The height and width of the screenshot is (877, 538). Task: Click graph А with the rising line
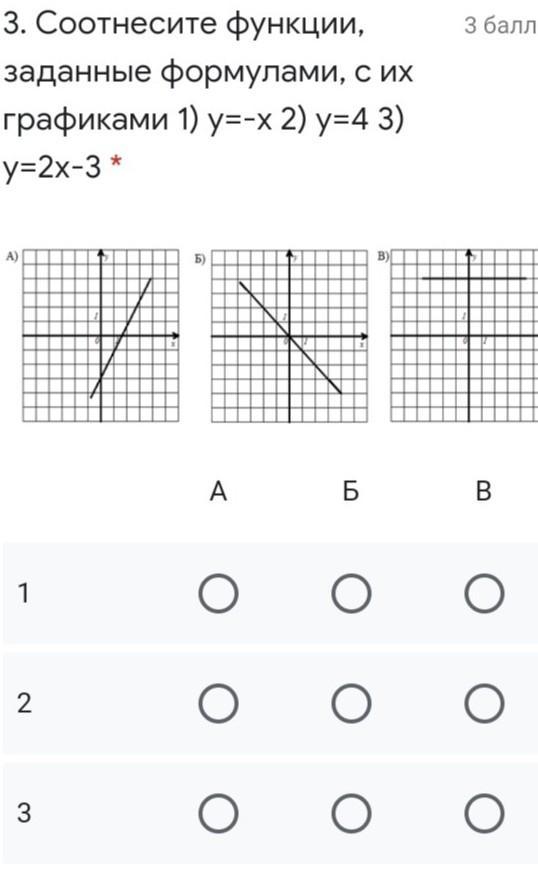pos(101,336)
